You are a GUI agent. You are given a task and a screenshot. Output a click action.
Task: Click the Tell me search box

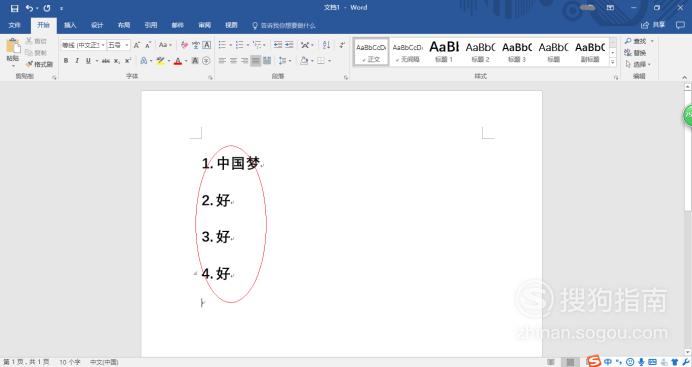click(284, 26)
